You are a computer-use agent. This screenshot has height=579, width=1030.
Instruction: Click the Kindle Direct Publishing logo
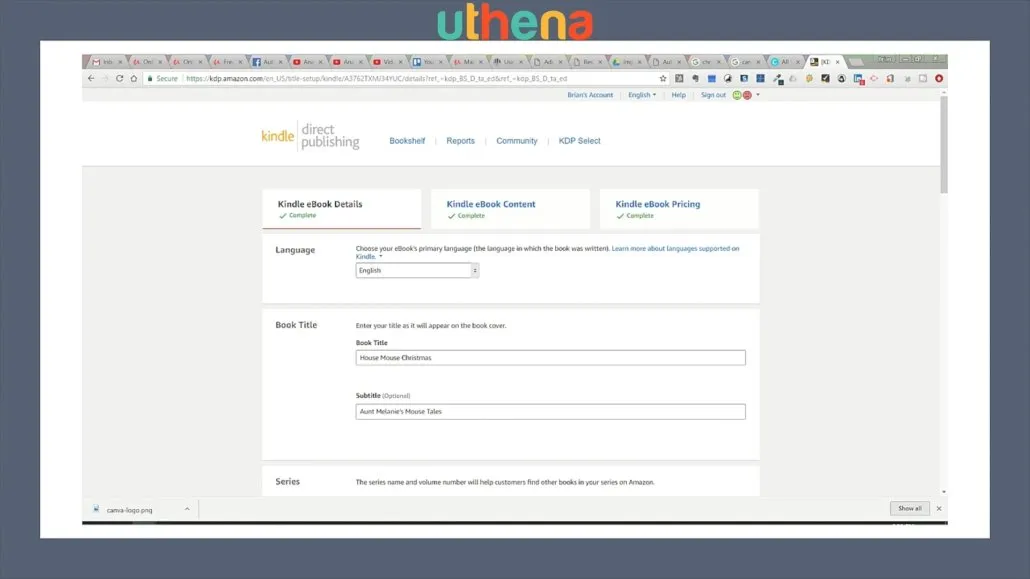pos(310,135)
